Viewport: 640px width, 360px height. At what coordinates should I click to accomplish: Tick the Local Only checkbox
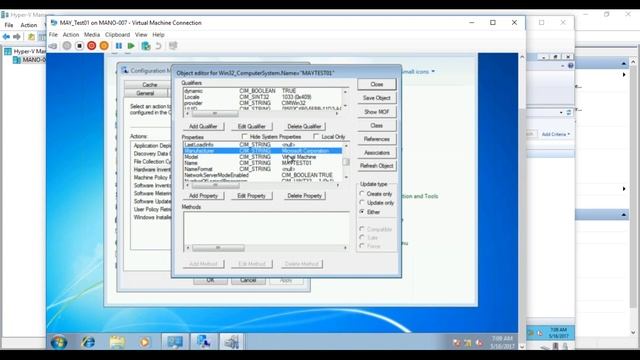(x=316, y=136)
